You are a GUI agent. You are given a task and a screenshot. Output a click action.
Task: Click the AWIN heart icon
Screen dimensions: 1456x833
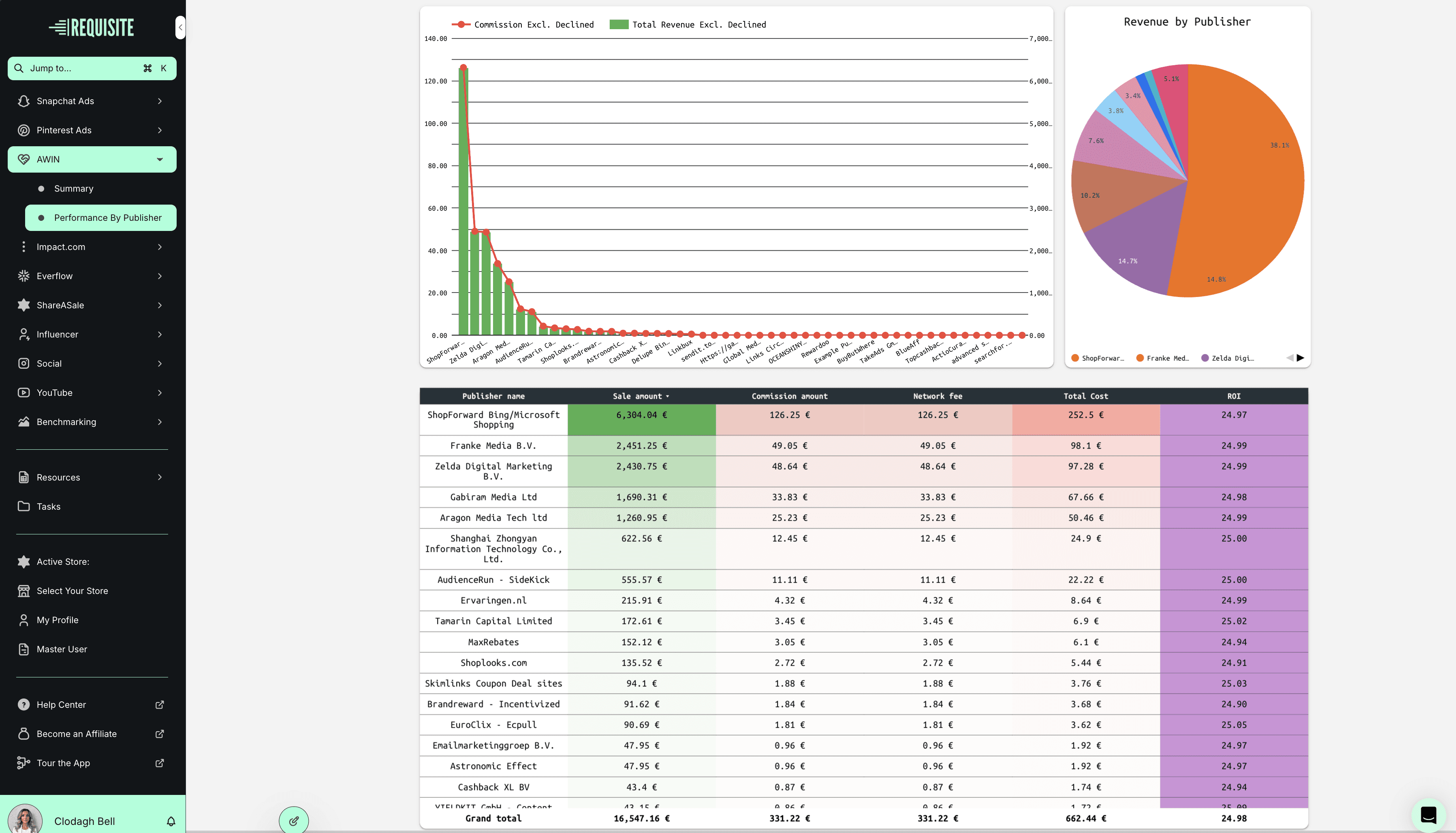point(23,159)
